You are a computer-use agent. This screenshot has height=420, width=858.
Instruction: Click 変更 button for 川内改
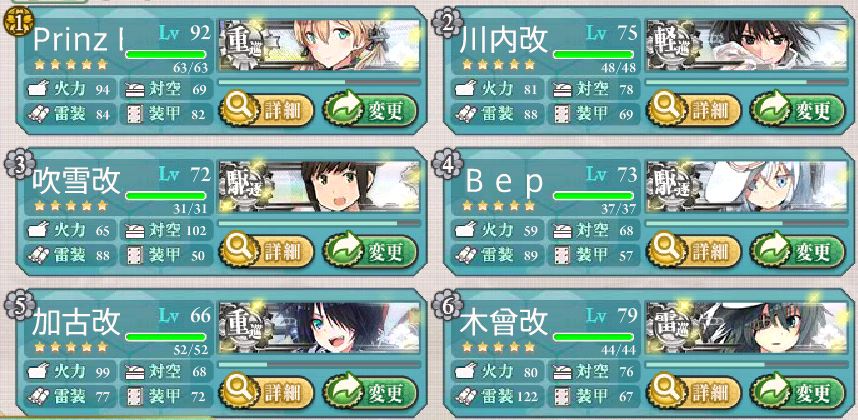tap(798, 110)
